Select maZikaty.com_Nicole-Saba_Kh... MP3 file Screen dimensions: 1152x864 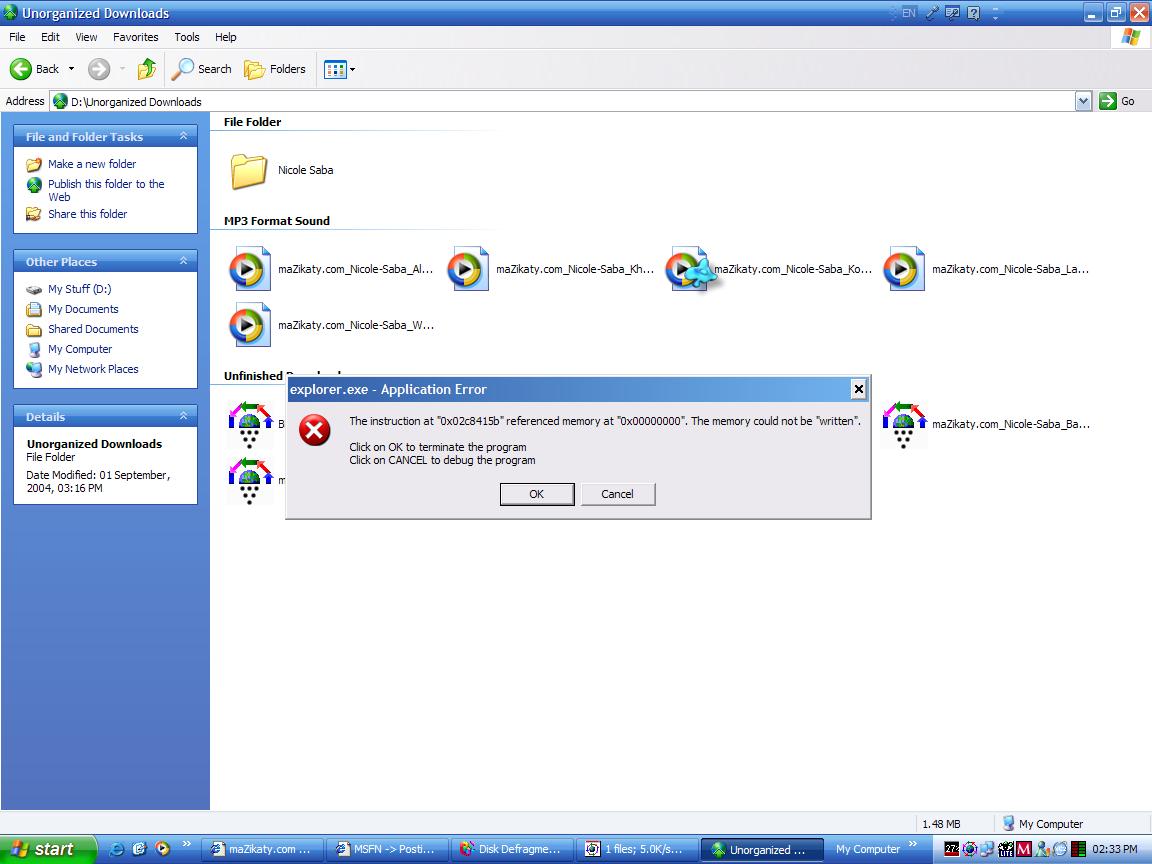[x=550, y=269]
